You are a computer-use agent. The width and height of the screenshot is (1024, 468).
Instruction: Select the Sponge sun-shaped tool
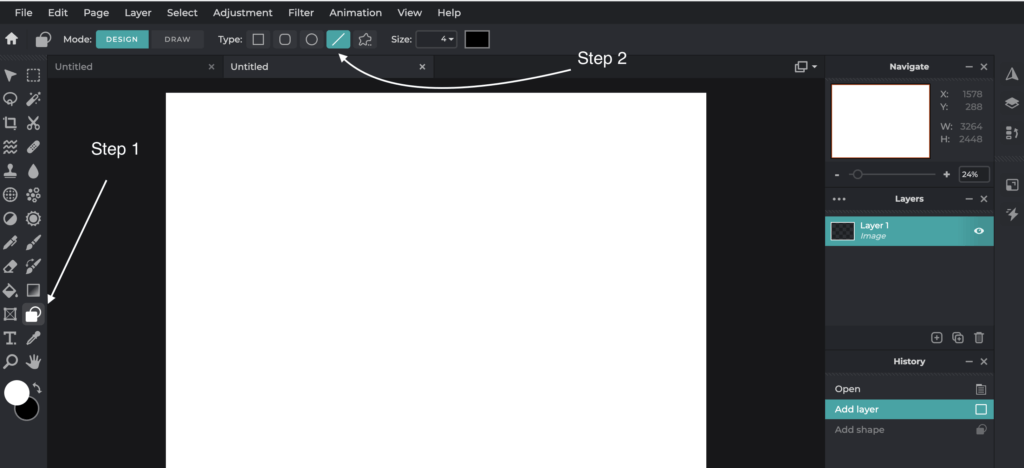click(x=33, y=219)
